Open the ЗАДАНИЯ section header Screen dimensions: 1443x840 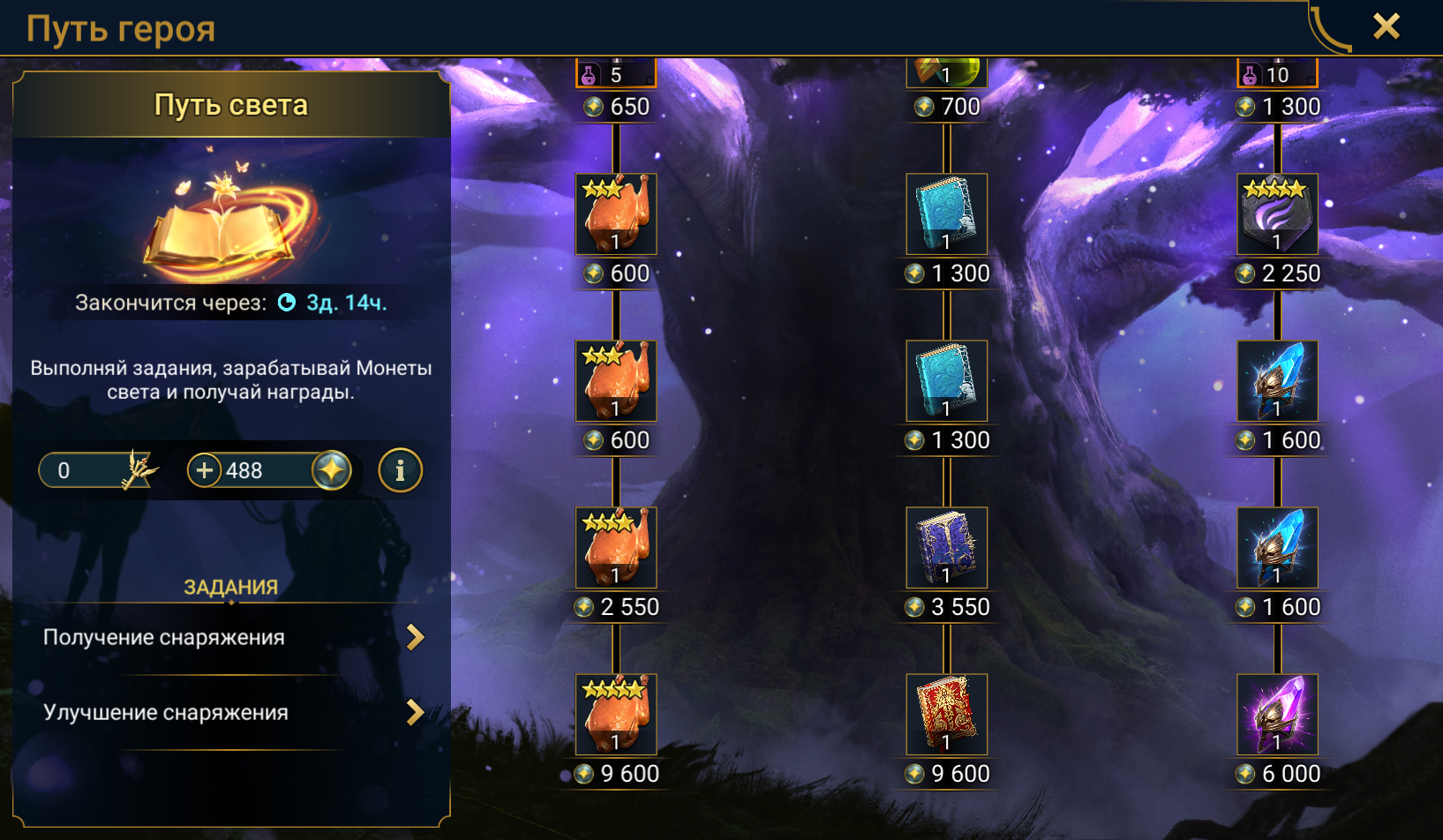coord(230,587)
